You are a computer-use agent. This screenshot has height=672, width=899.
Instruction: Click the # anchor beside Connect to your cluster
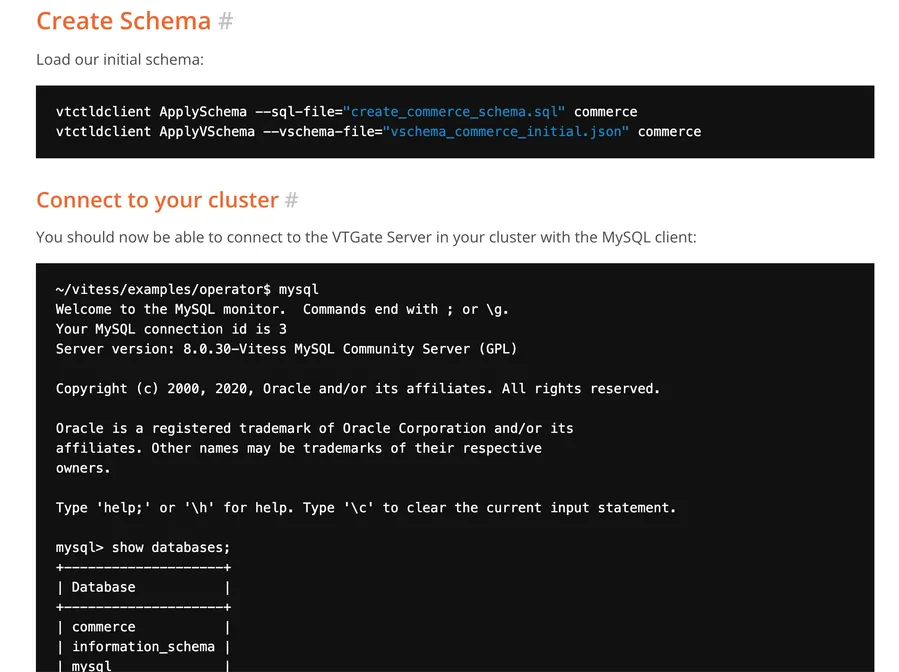coord(292,200)
